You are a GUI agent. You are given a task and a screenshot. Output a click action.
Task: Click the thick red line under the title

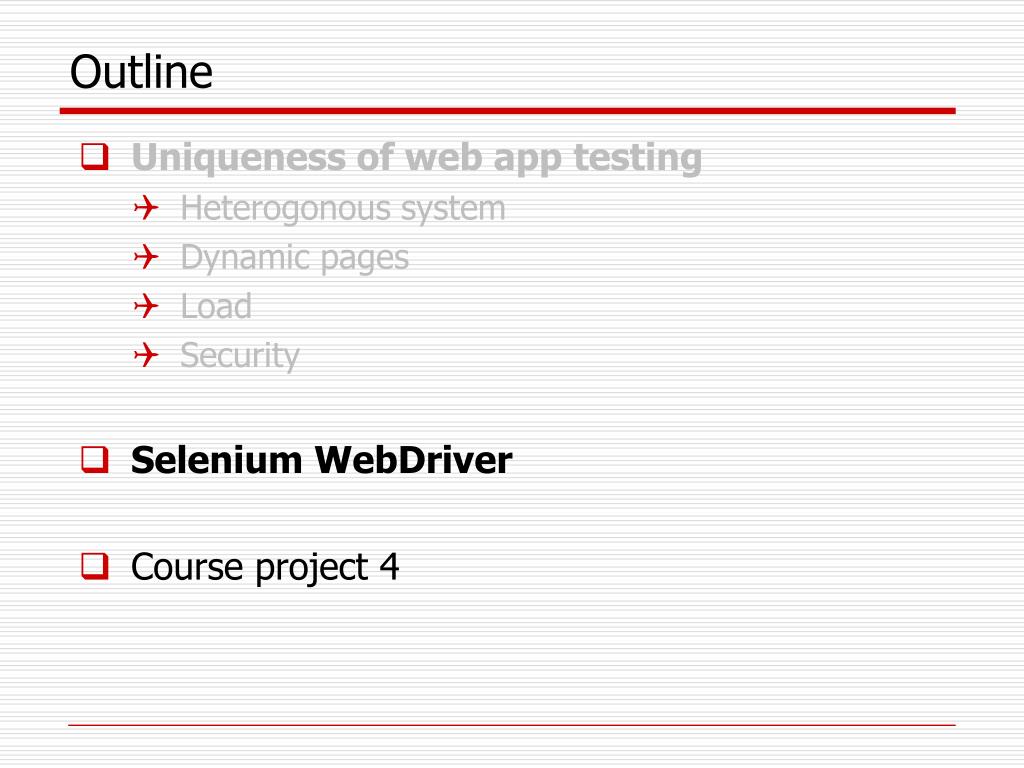[507, 111]
